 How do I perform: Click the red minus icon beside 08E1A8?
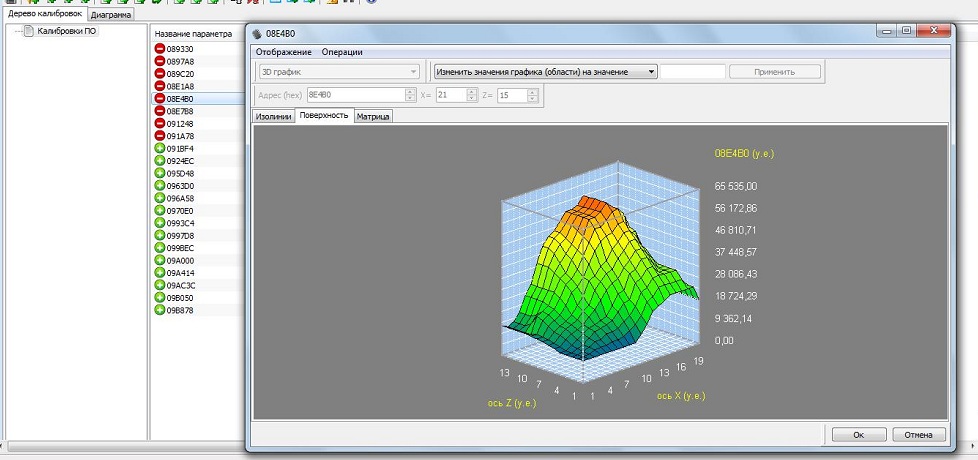(x=160, y=86)
